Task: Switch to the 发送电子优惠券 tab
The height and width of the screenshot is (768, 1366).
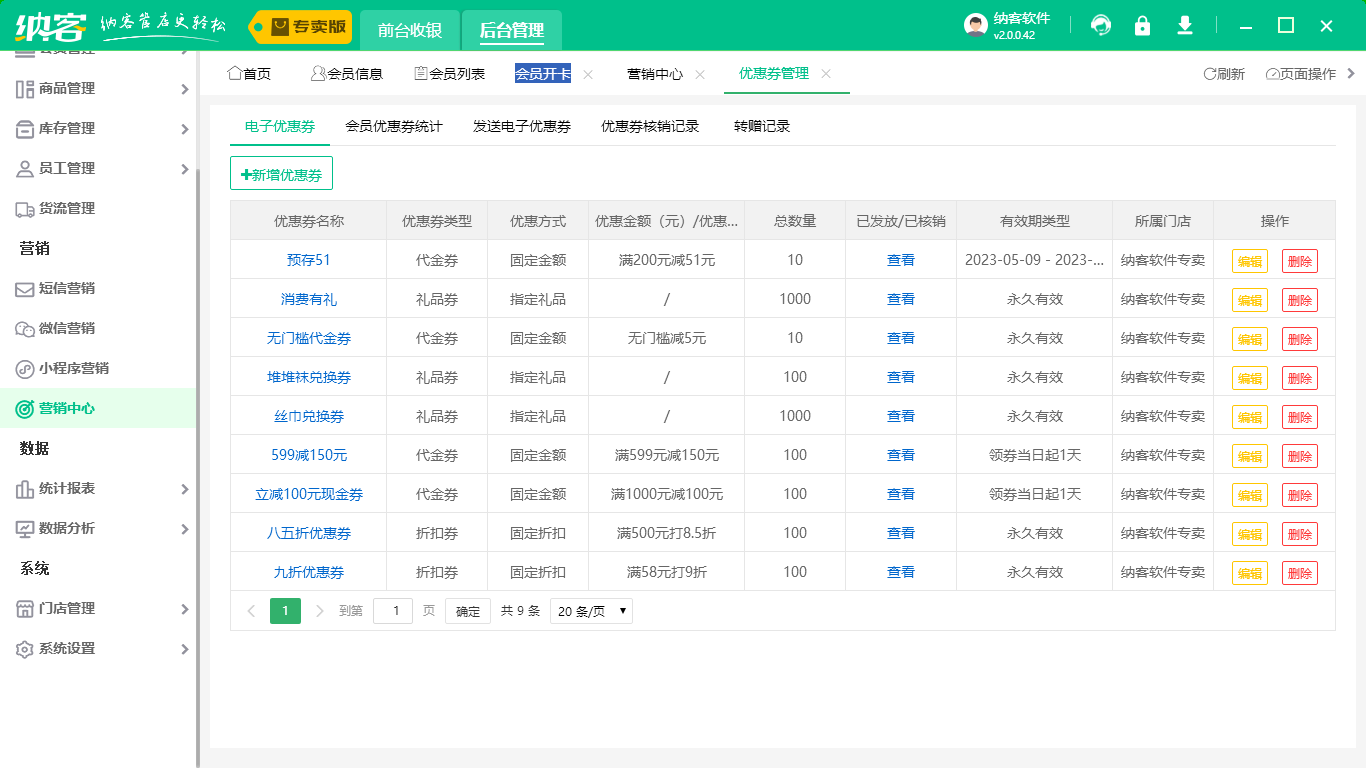Action: pyautogui.click(x=522, y=126)
